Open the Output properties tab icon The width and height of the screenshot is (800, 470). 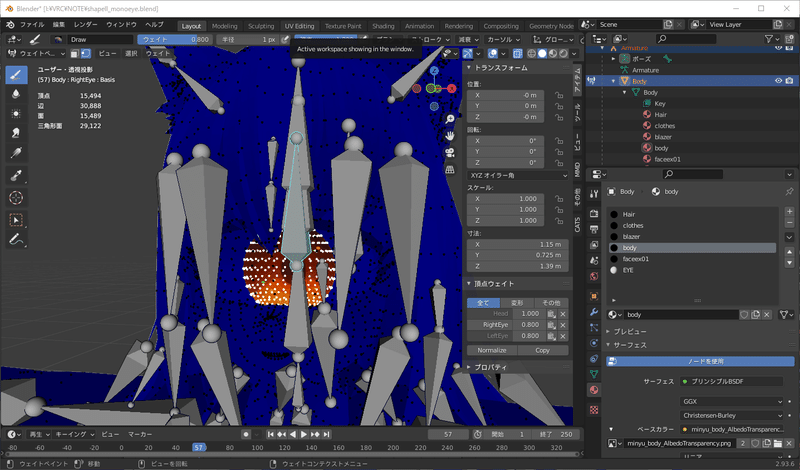pyautogui.click(x=594, y=229)
